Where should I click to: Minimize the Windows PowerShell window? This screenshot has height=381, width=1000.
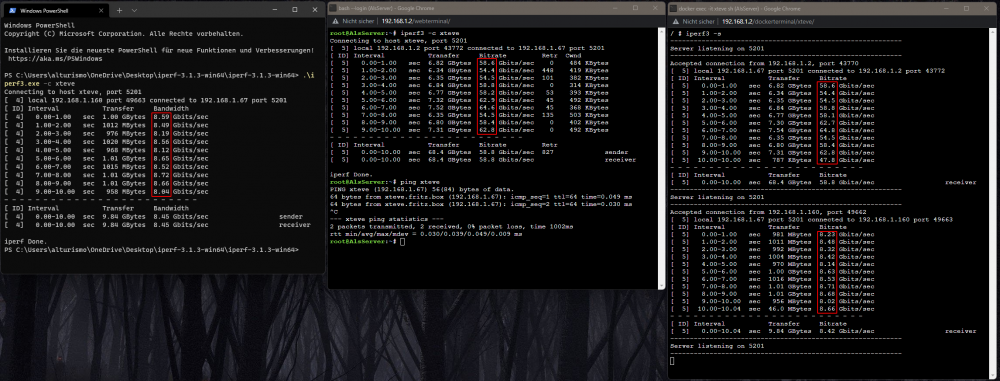click(x=275, y=10)
